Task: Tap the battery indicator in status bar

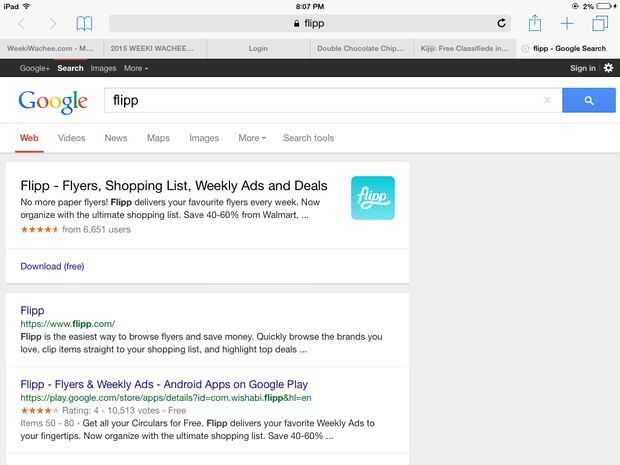Action: coord(604,6)
